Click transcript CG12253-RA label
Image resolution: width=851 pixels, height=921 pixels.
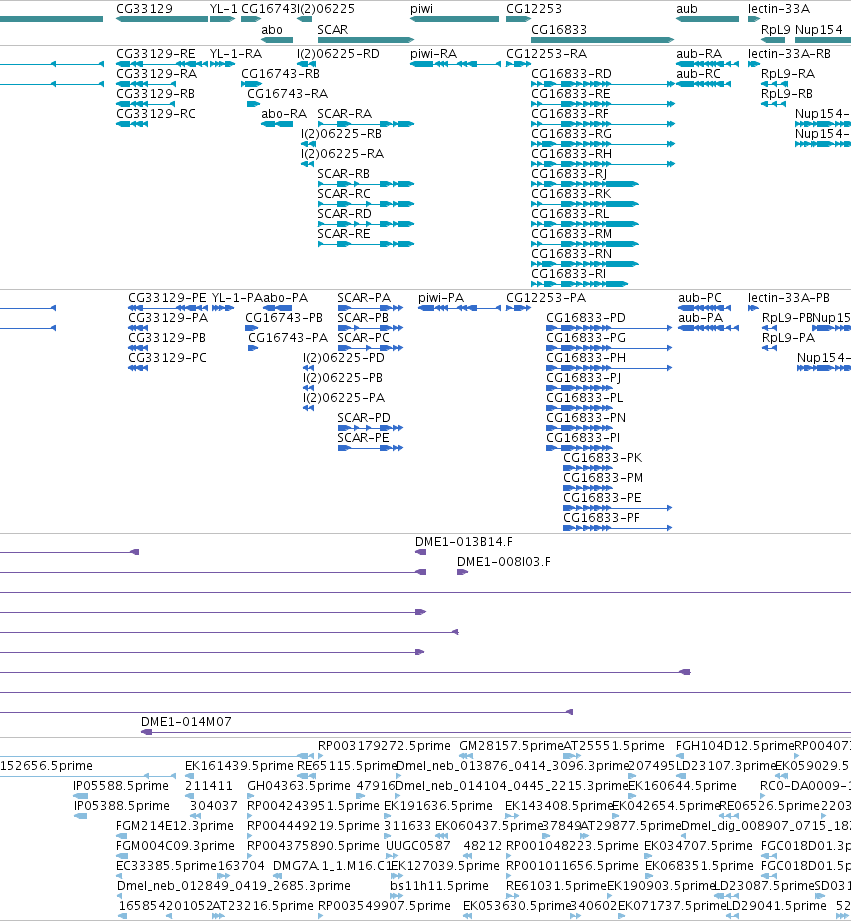tap(546, 53)
